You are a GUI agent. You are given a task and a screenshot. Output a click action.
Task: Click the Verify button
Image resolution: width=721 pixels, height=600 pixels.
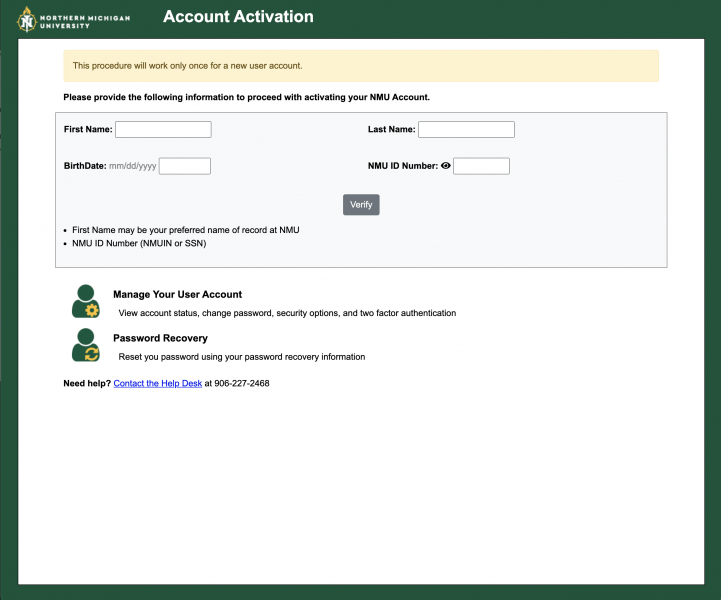[x=361, y=205]
